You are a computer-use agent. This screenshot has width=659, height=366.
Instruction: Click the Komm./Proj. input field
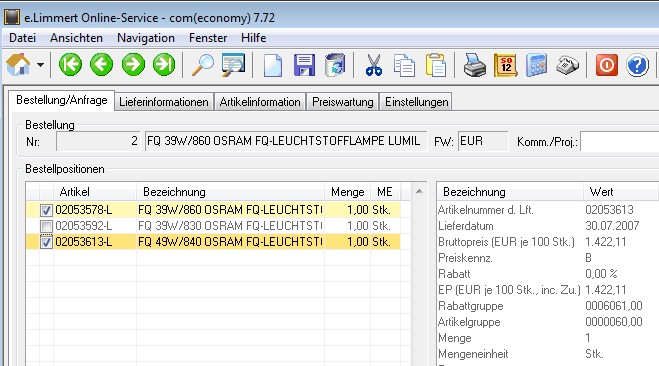(x=619, y=142)
